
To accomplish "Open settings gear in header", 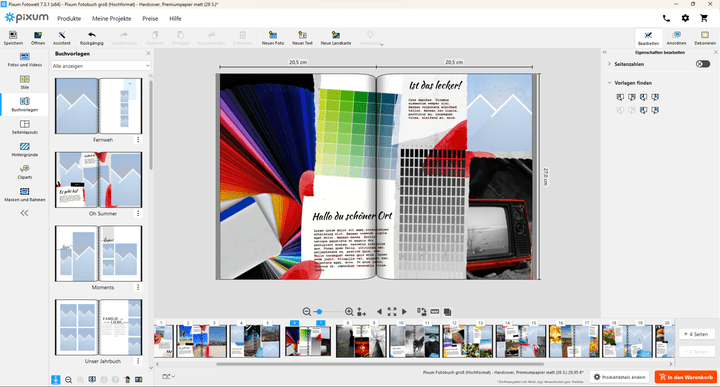I will tap(685, 18).
